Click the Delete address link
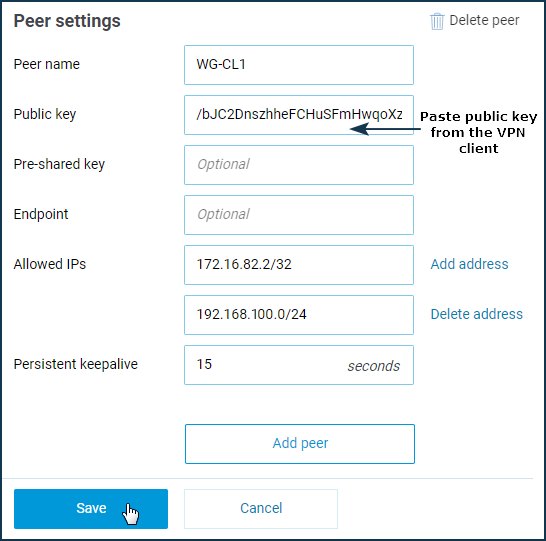This screenshot has height=541, width=546. [477, 314]
